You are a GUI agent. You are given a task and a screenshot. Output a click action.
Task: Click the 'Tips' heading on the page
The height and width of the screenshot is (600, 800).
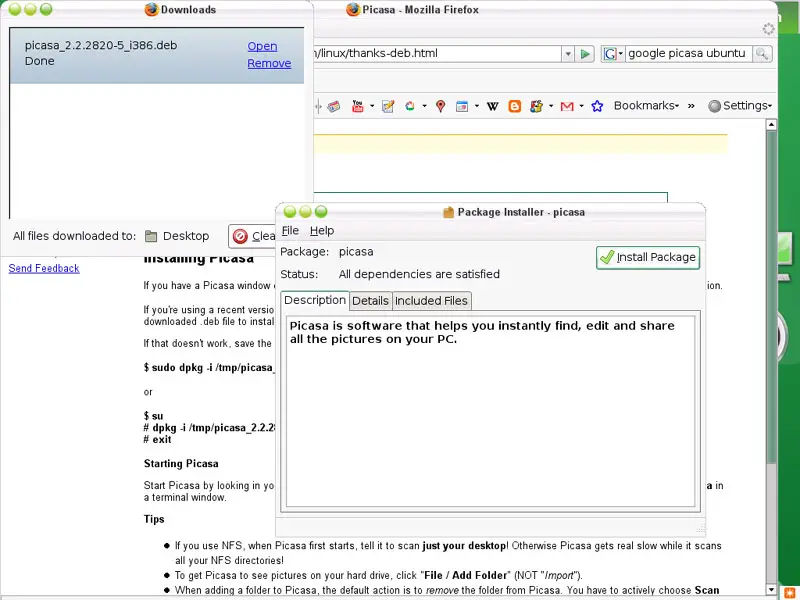[154, 519]
